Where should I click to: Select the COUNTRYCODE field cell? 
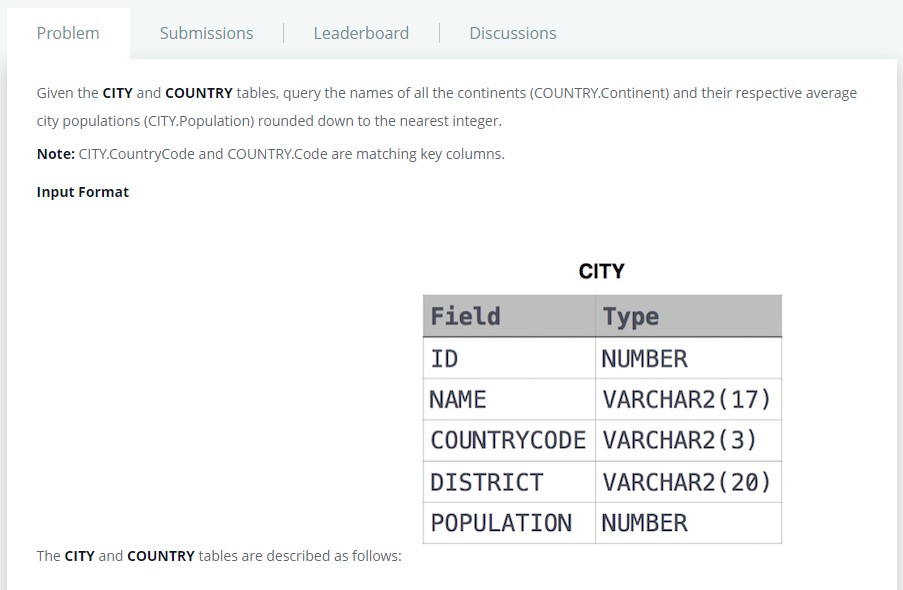[x=508, y=440]
